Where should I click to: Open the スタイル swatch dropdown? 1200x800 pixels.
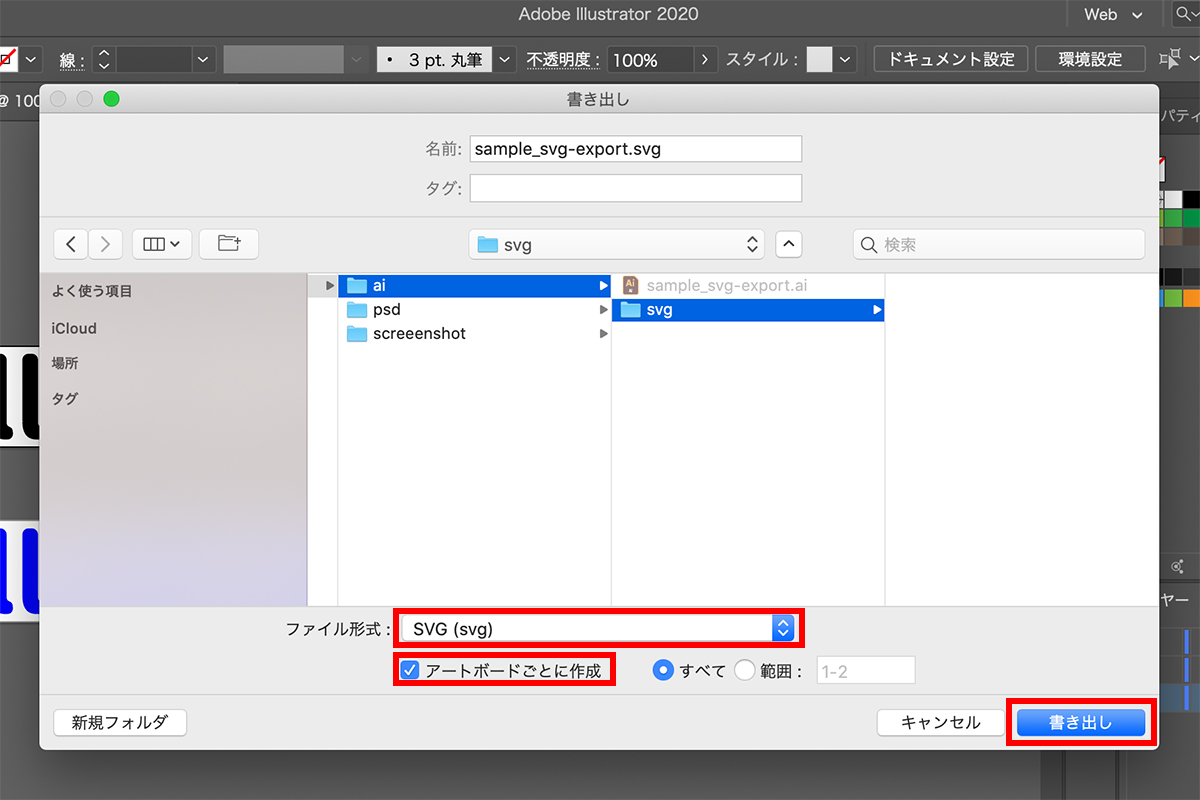(845, 60)
